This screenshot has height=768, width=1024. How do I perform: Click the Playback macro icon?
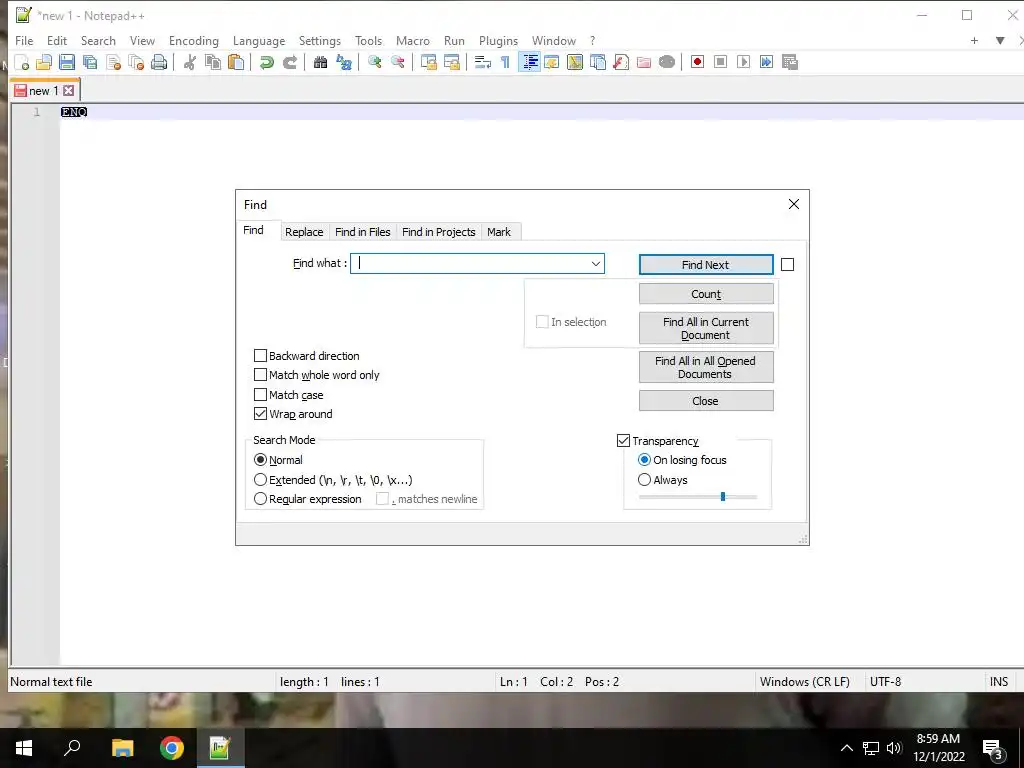[x=743, y=62]
